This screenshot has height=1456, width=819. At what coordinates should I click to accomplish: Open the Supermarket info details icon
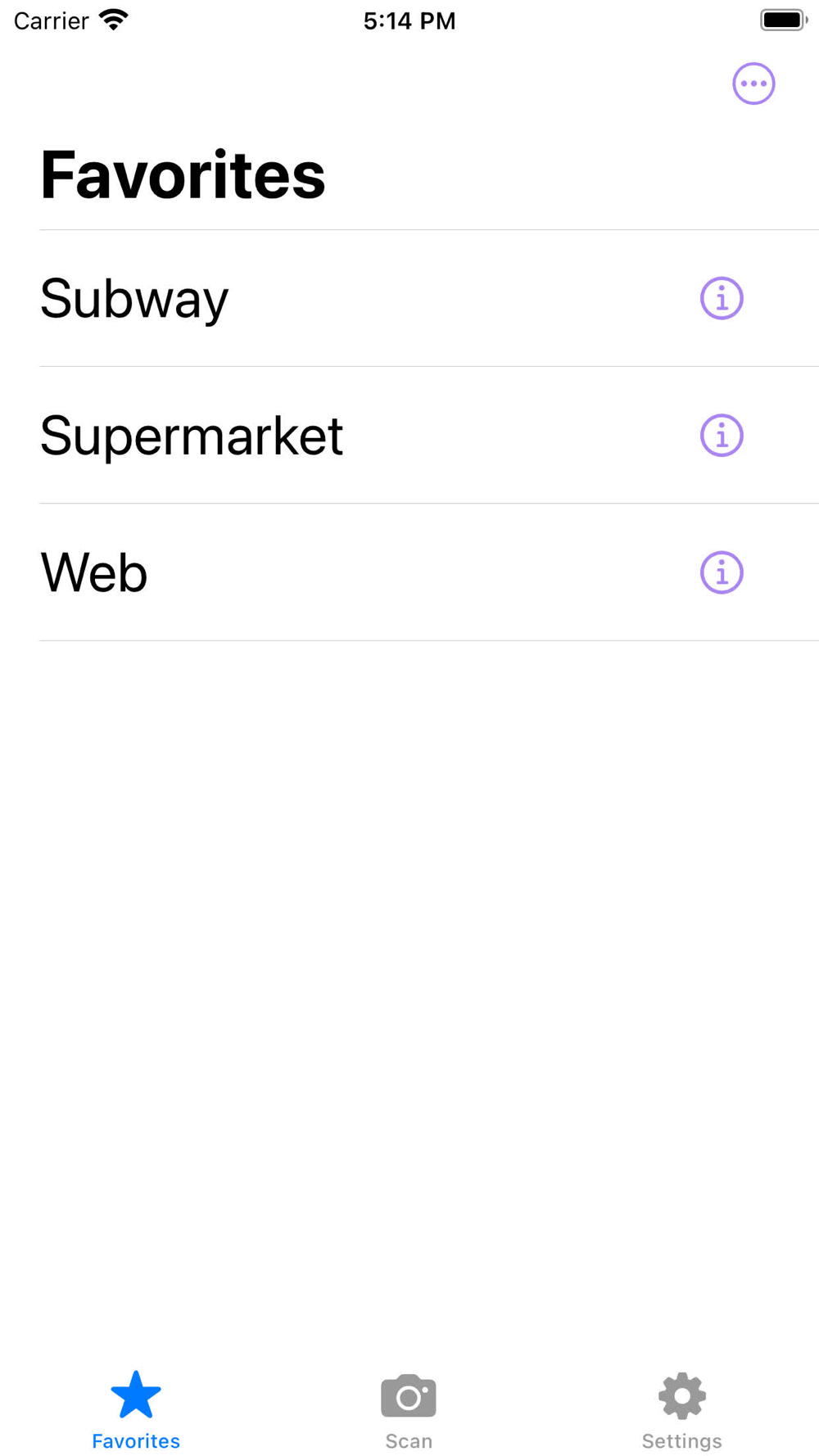pos(722,435)
